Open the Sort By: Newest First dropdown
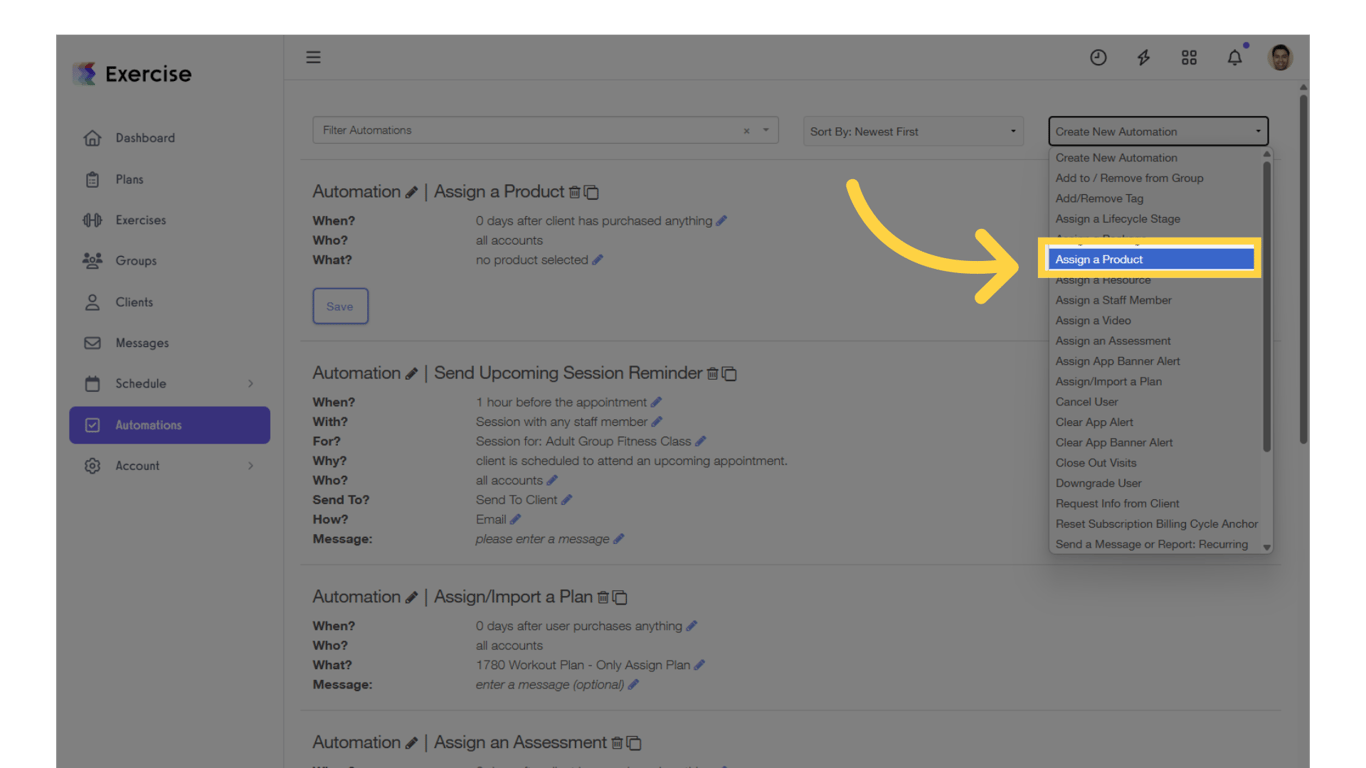The height and width of the screenshot is (768, 1366). pyautogui.click(x=912, y=131)
